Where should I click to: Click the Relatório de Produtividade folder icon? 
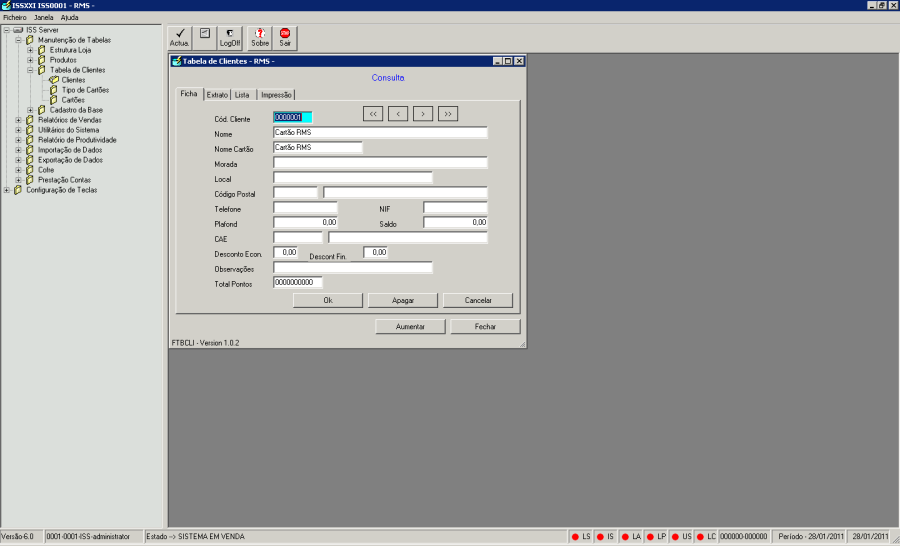[x=29, y=140]
